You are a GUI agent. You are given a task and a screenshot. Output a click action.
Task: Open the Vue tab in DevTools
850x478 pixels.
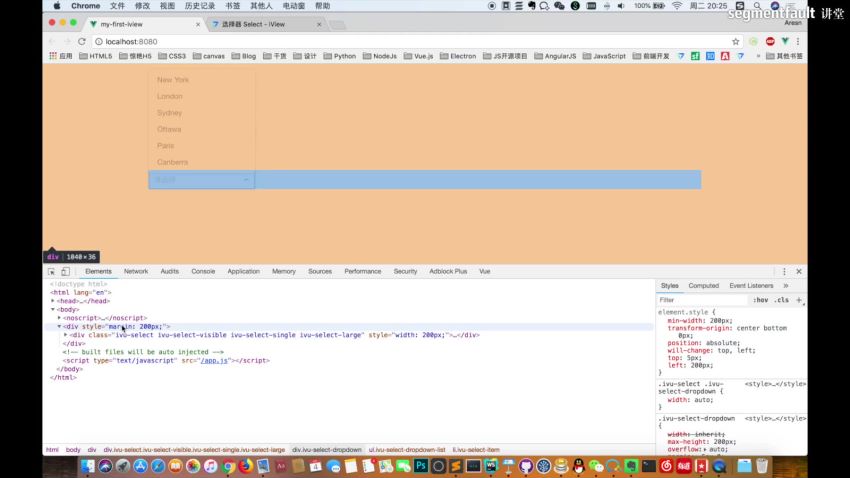click(x=485, y=272)
